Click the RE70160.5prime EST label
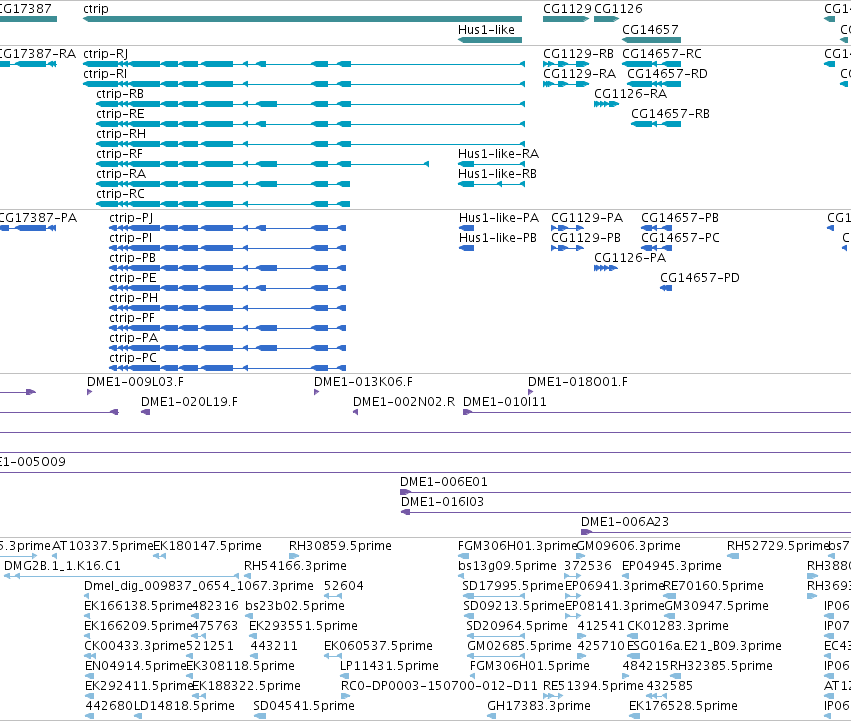The width and height of the screenshot is (851, 721). click(x=713, y=586)
